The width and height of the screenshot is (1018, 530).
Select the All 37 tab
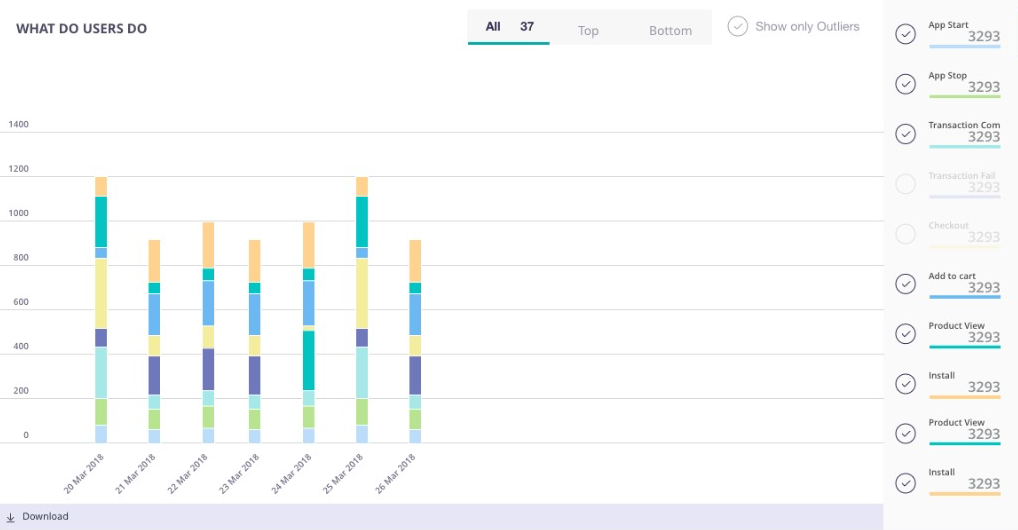(x=508, y=27)
